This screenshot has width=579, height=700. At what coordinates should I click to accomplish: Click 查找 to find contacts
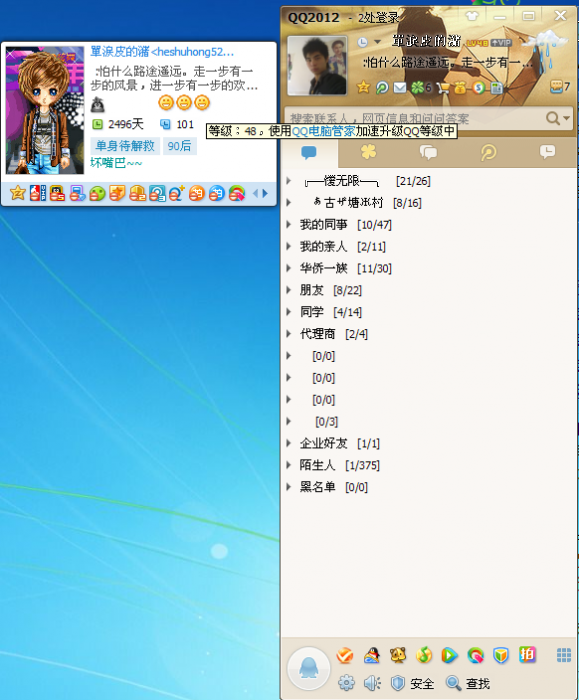point(468,683)
